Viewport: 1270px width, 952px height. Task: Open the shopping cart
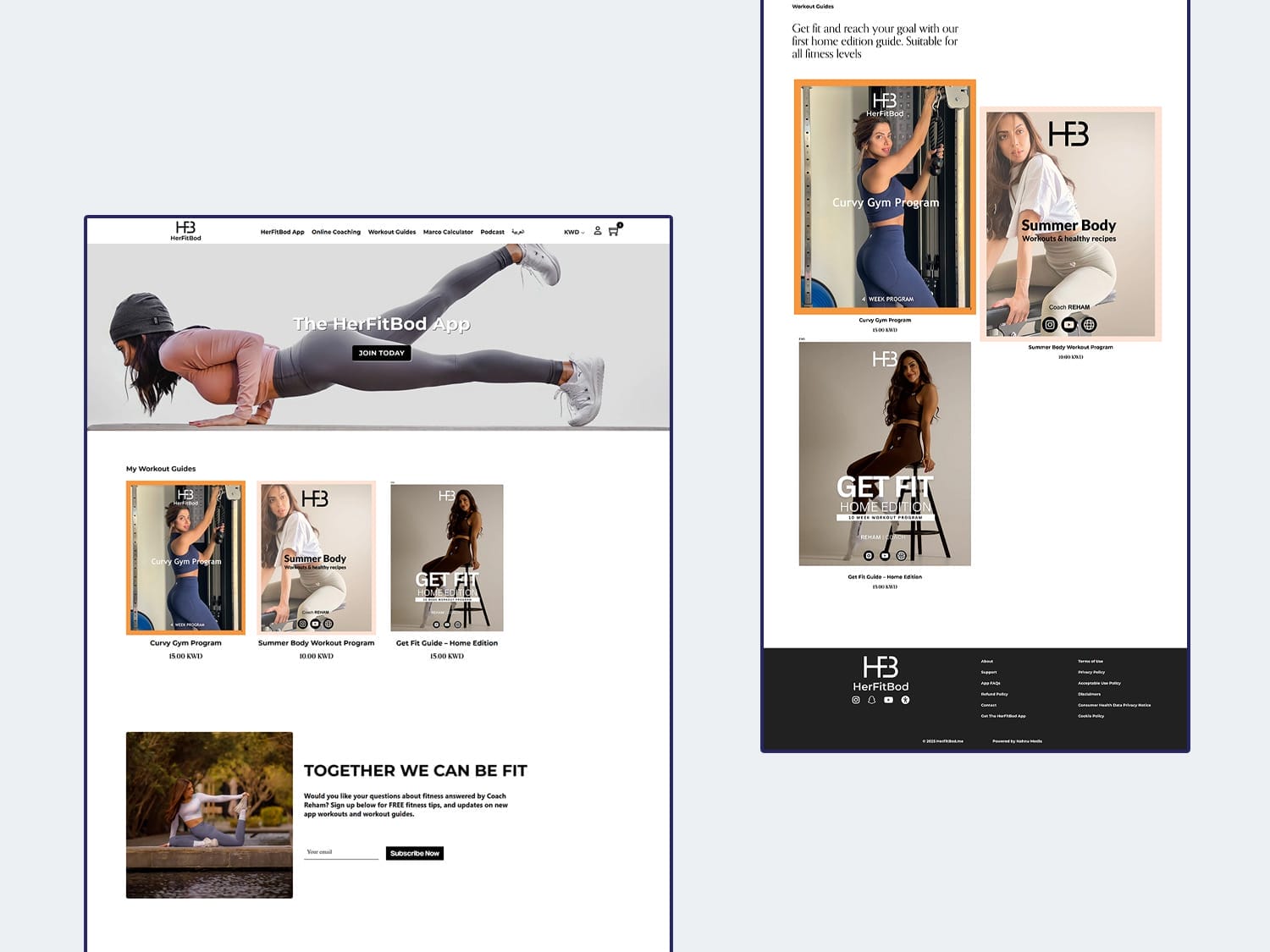point(613,232)
